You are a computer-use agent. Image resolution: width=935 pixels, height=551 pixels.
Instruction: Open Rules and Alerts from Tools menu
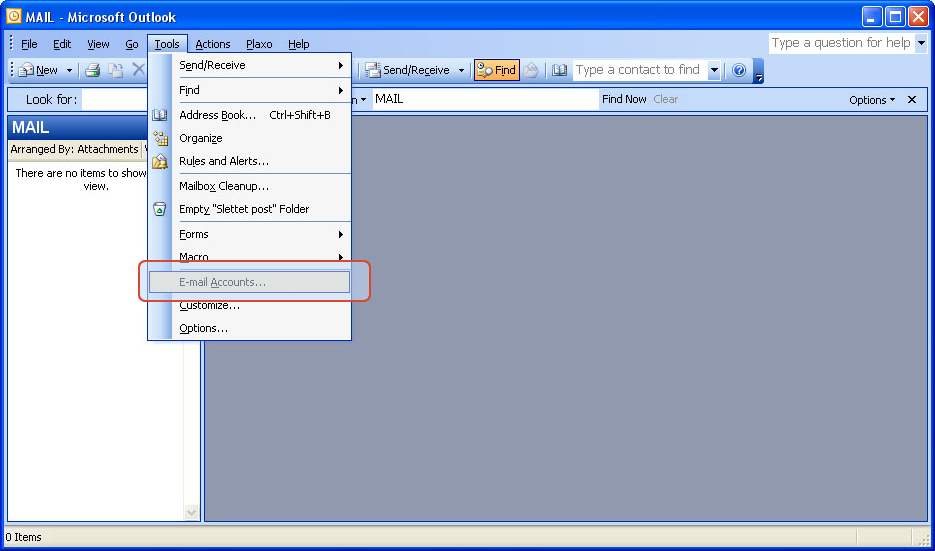coord(249,161)
